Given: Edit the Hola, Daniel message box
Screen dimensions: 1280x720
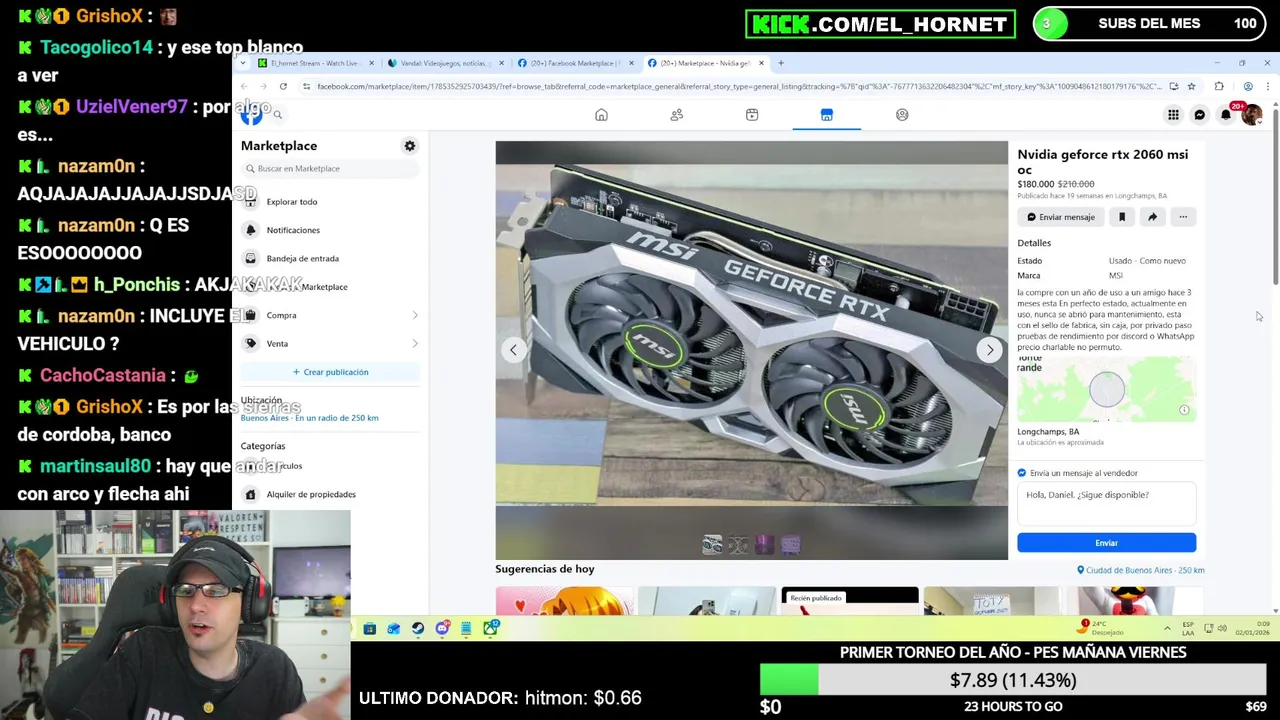Looking at the screenshot, I should point(1106,503).
